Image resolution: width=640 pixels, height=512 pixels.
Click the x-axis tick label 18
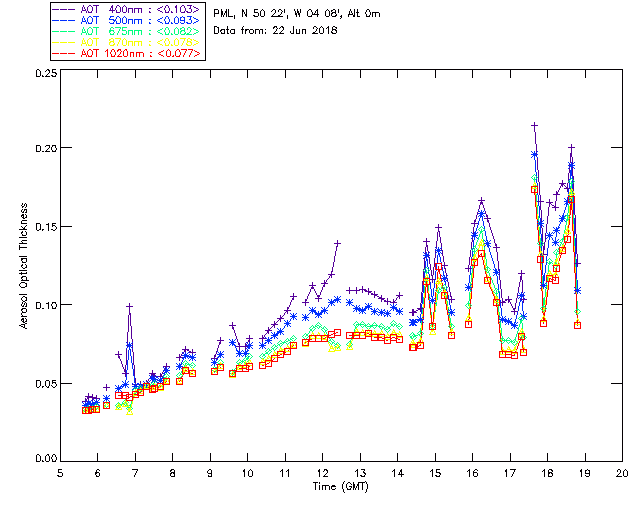[547, 473]
